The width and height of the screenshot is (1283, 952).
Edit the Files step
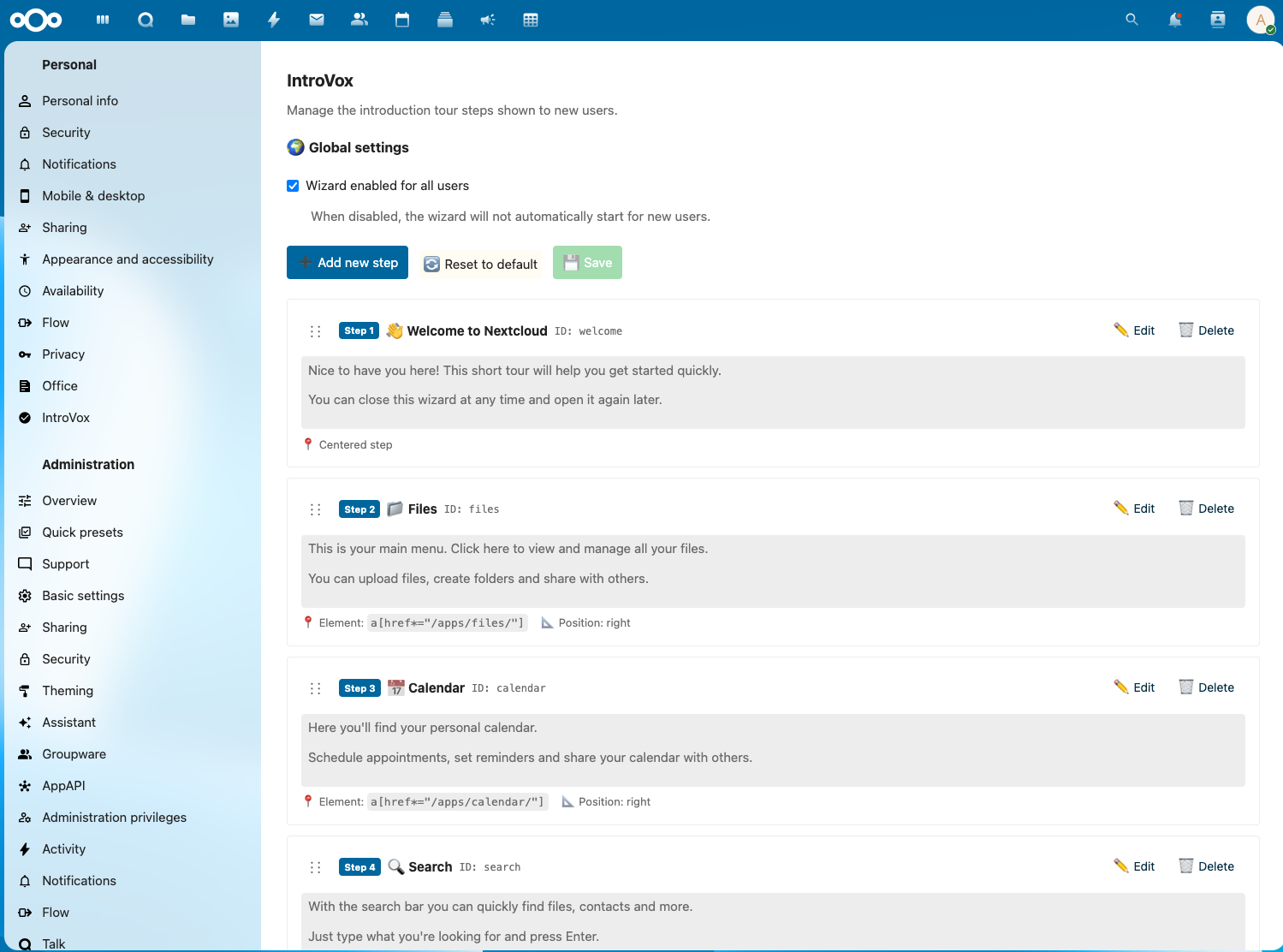pos(1134,509)
